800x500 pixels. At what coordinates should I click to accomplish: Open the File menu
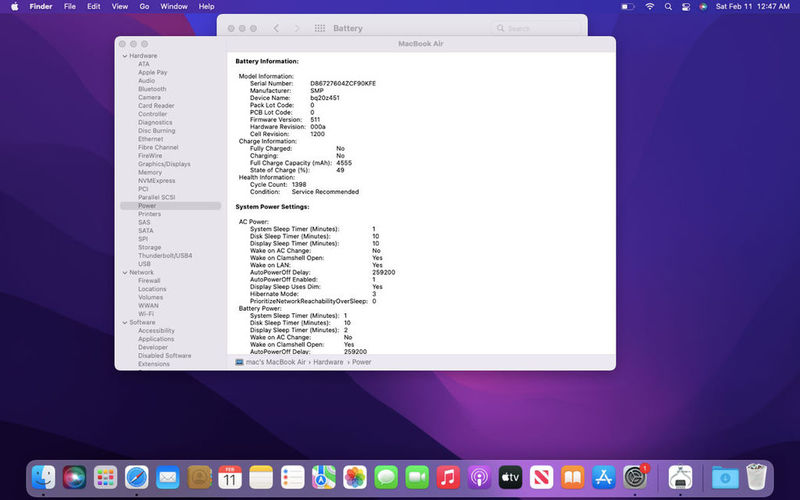pyautogui.click(x=70, y=7)
